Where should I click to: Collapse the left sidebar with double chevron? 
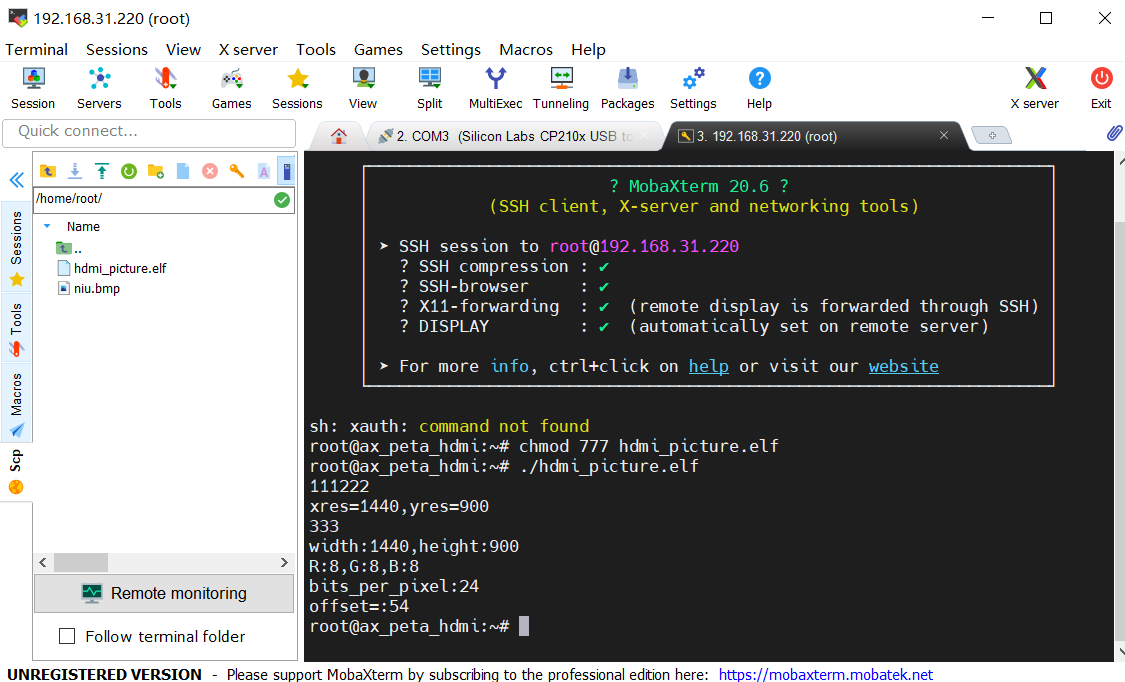[16, 180]
